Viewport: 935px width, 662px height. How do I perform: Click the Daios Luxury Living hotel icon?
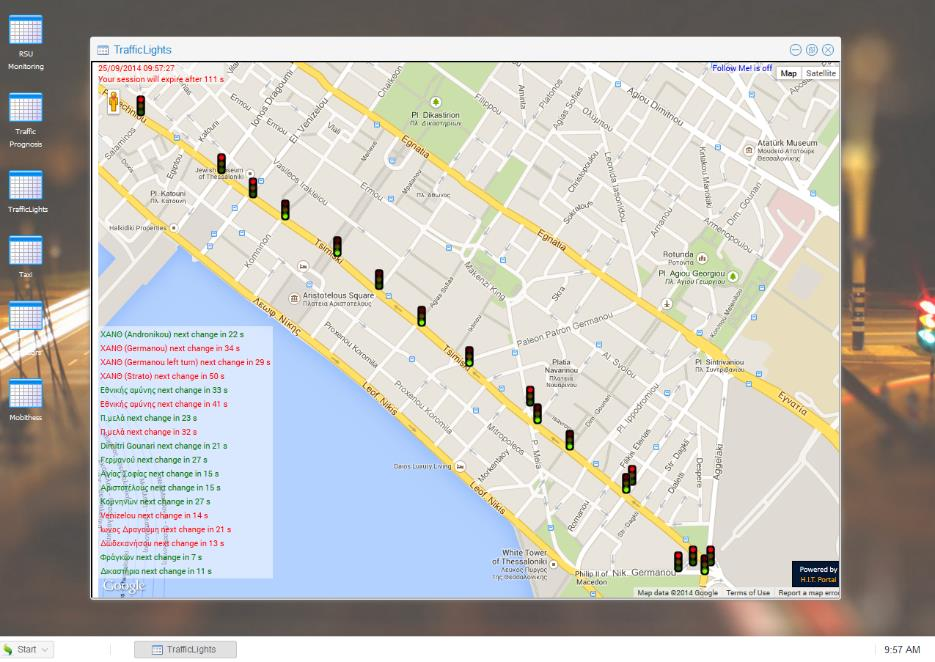(x=460, y=466)
